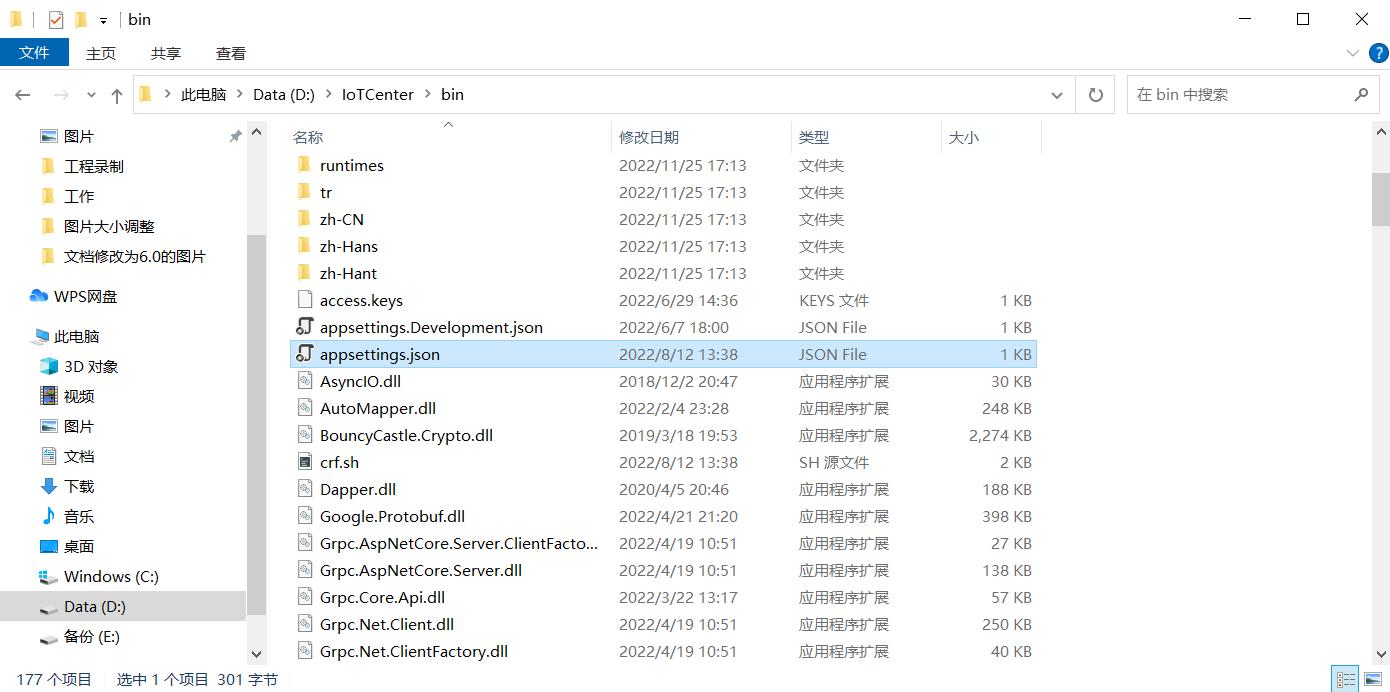
Task: Switch to details view layout icon
Action: click(x=1345, y=679)
